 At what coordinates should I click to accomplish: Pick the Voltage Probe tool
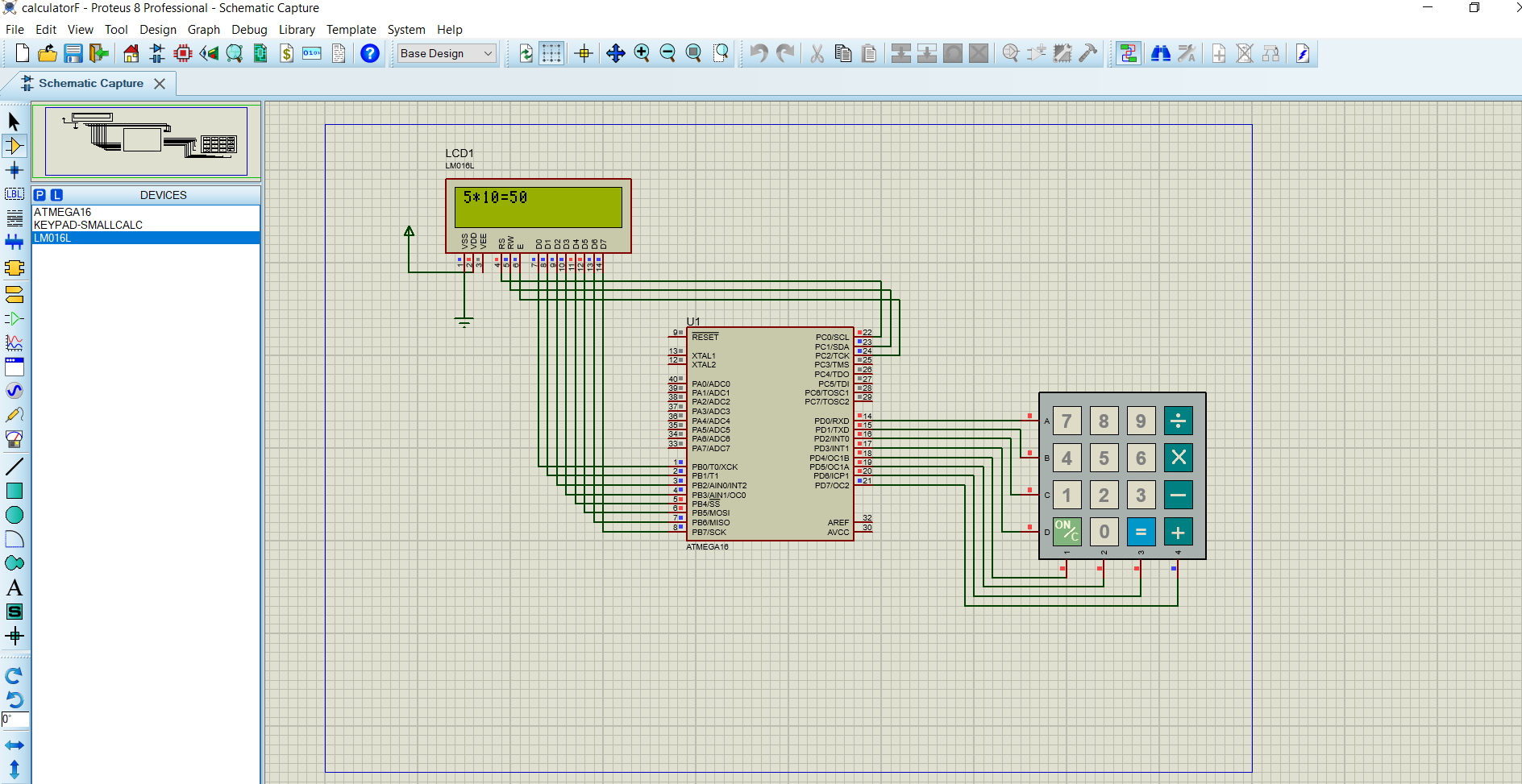pyautogui.click(x=14, y=415)
